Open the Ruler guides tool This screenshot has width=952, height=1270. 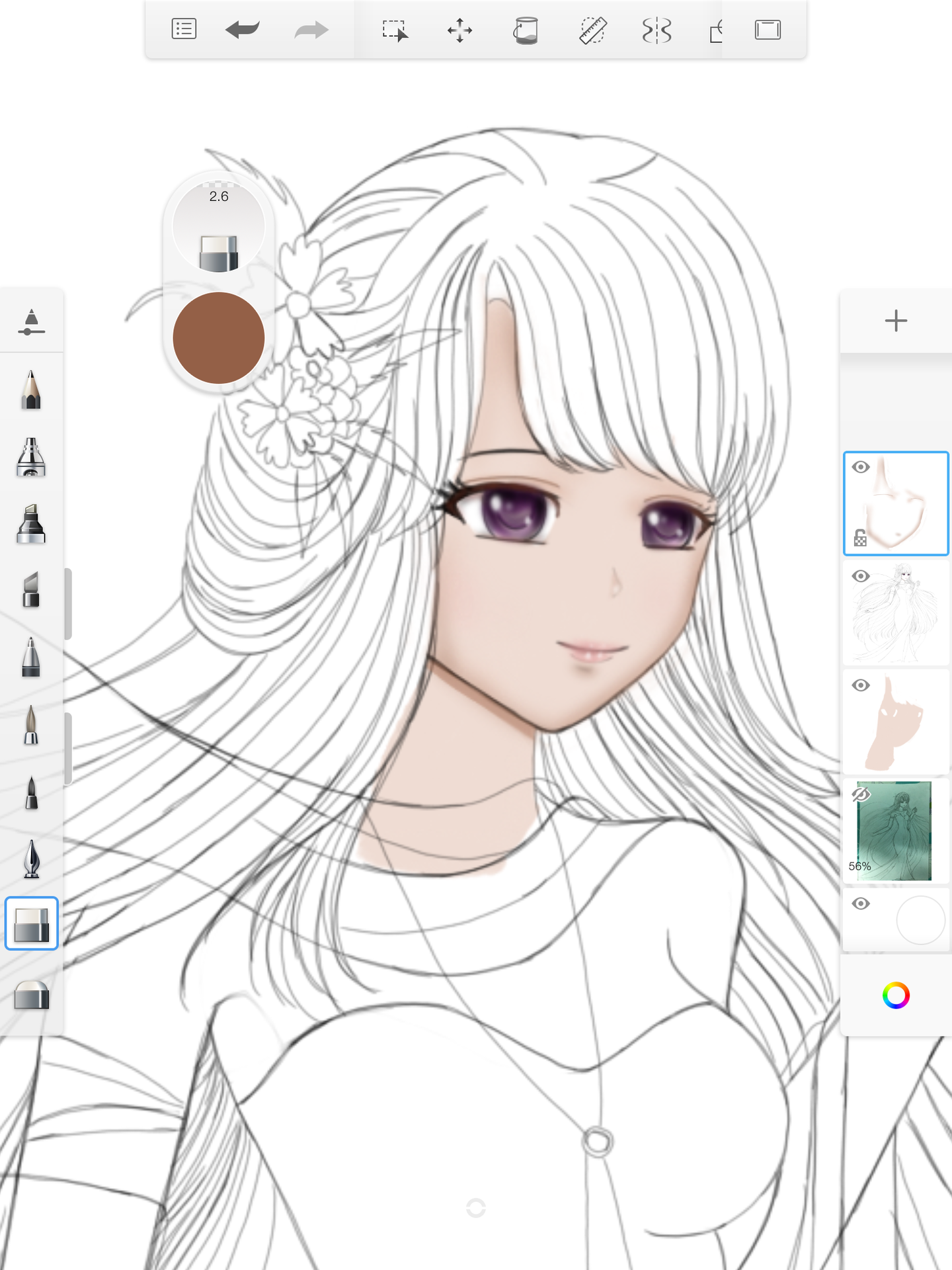tap(592, 30)
